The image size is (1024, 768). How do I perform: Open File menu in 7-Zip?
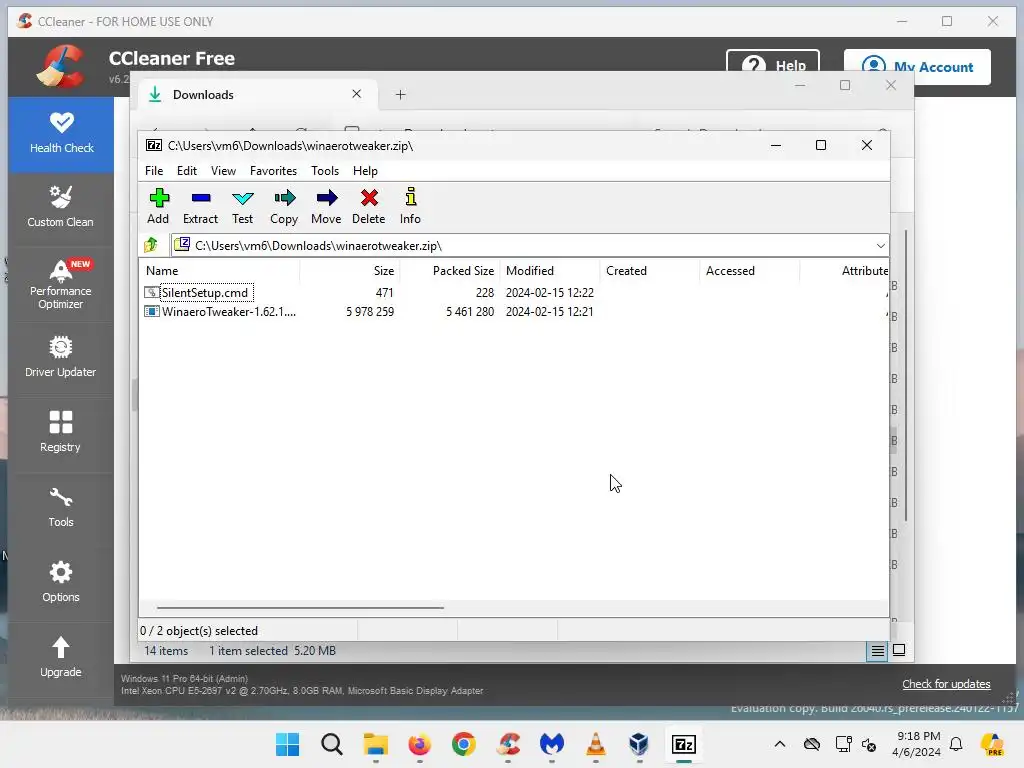[154, 170]
